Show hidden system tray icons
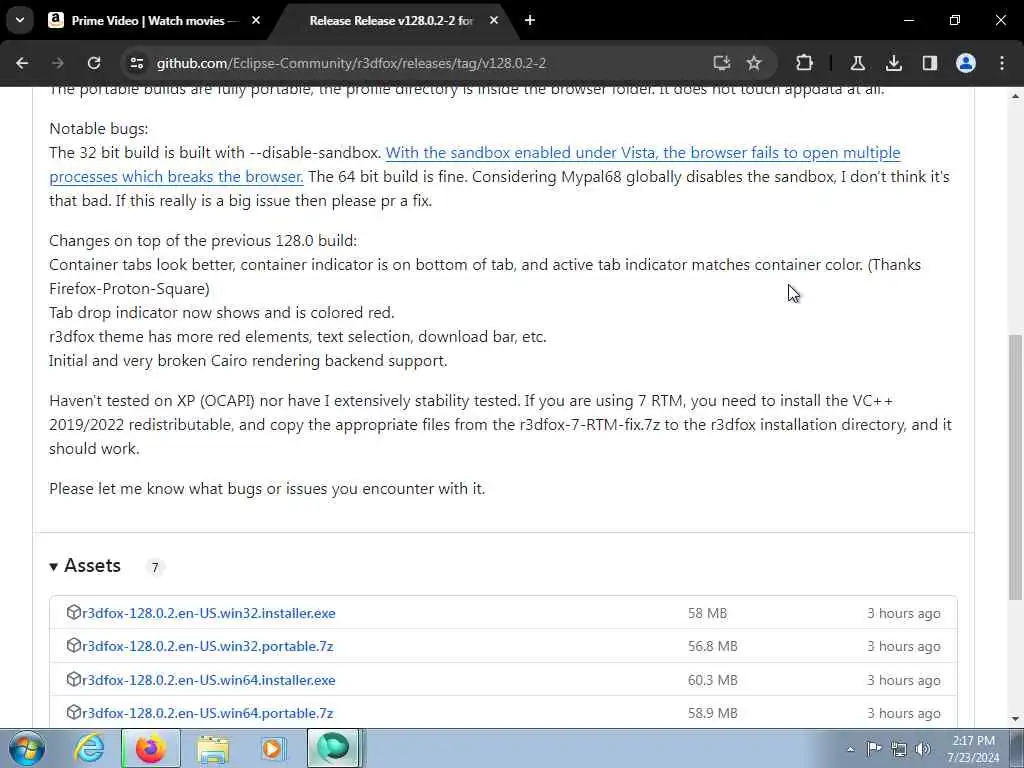Screen dimensions: 1024x768 coord(850,749)
